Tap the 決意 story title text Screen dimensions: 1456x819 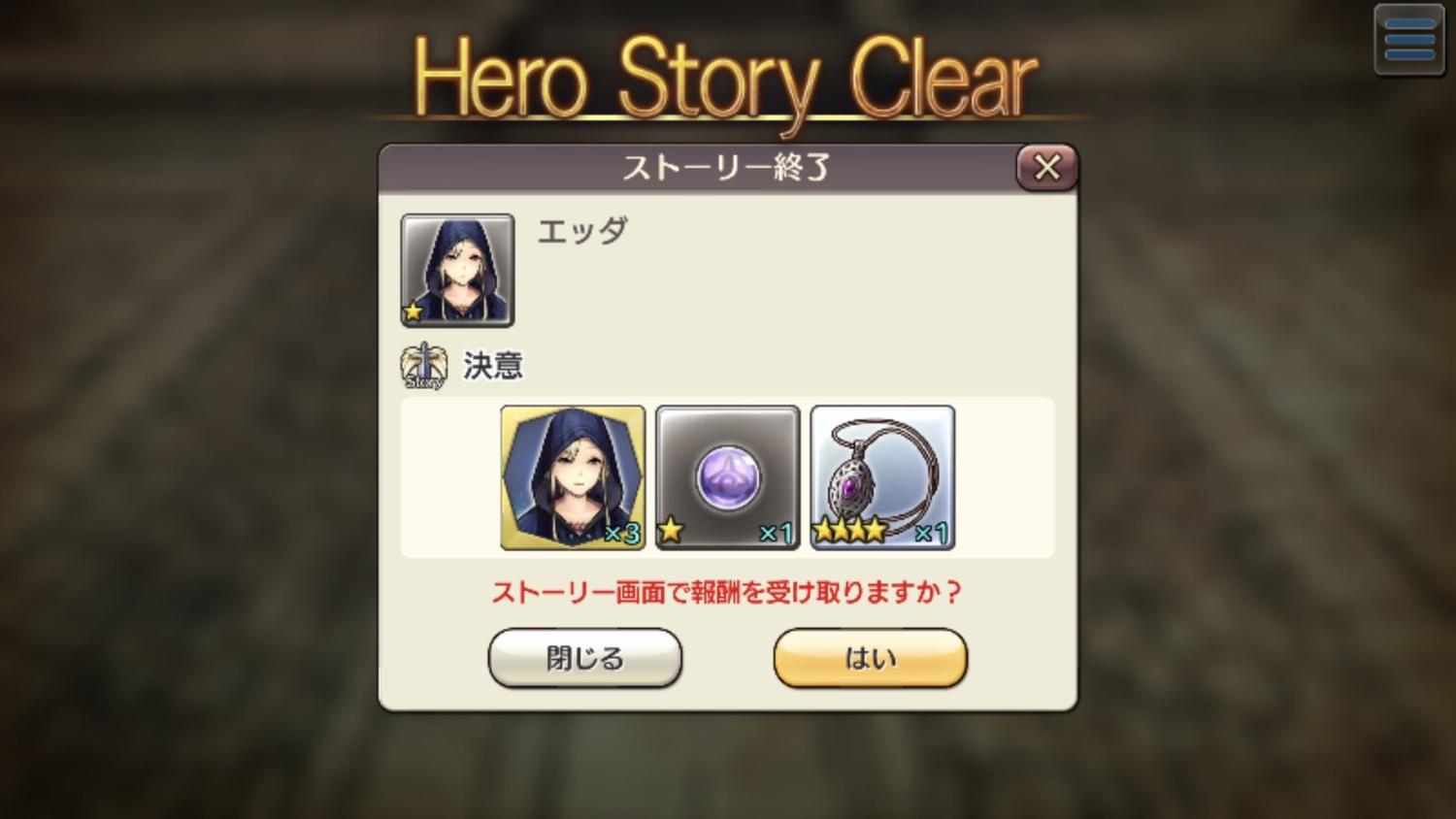(x=493, y=366)
